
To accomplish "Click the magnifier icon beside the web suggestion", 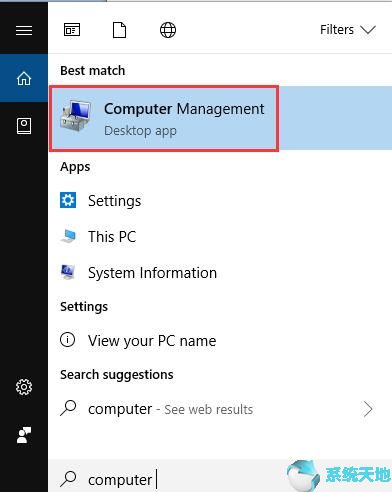I will (68, 408).
